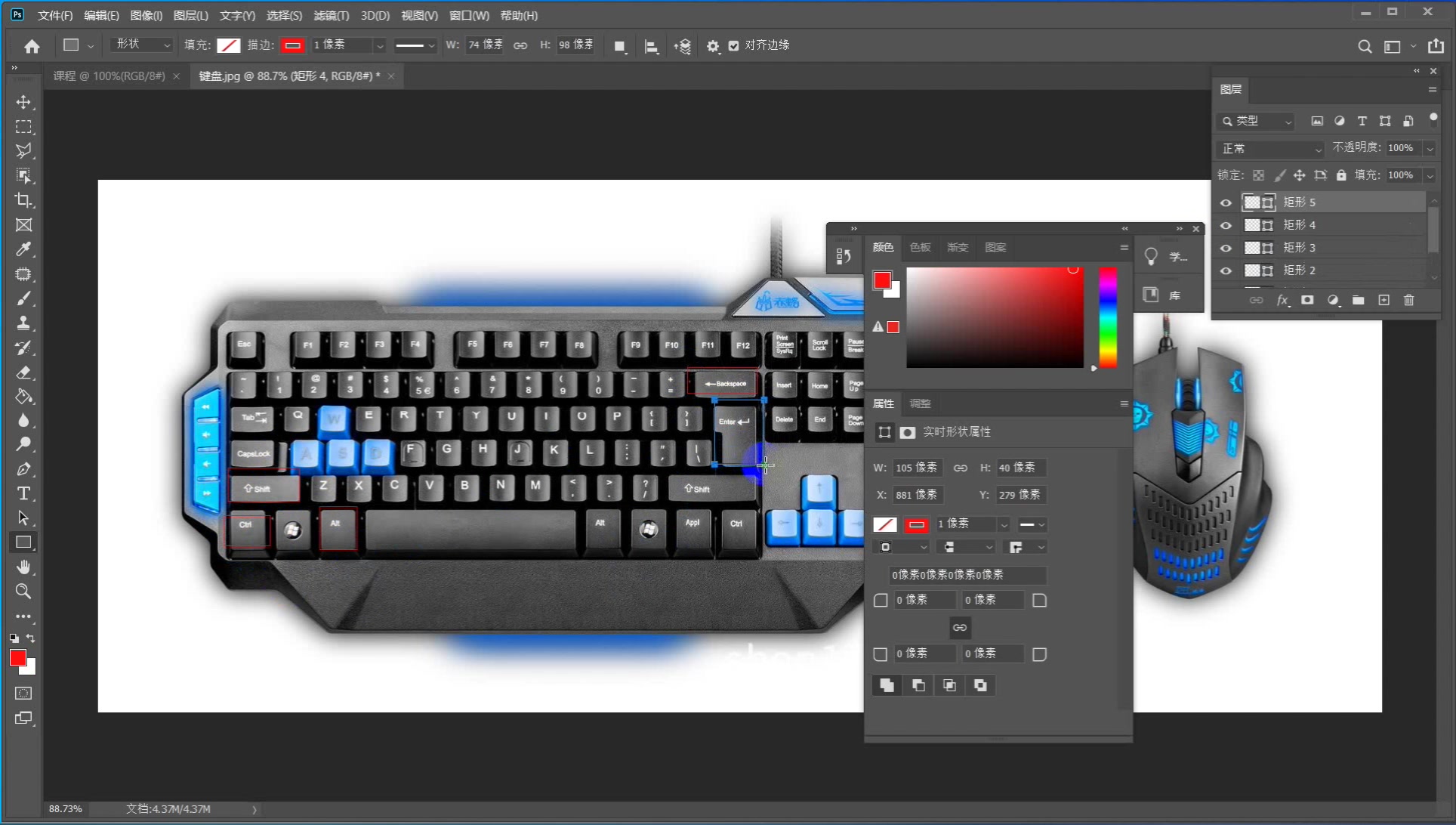The image size is (1456, 825).
Task: Uncheck the 对齐边缘 checkbox
Action: tap(733, 46)
